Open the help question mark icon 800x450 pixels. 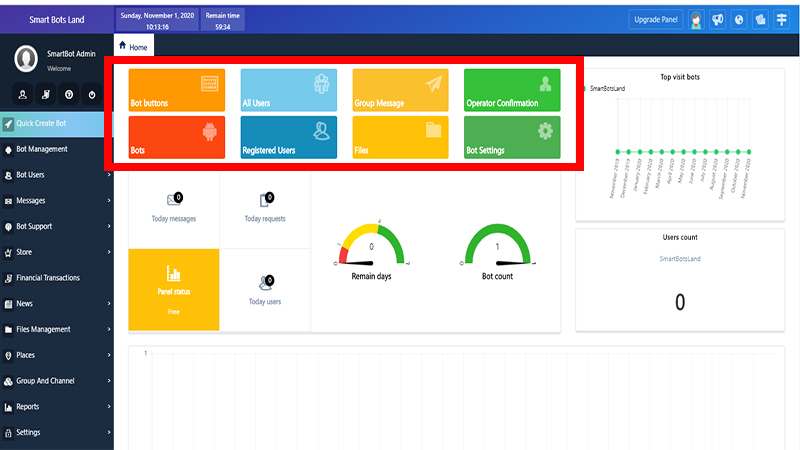tap(68, 95)
